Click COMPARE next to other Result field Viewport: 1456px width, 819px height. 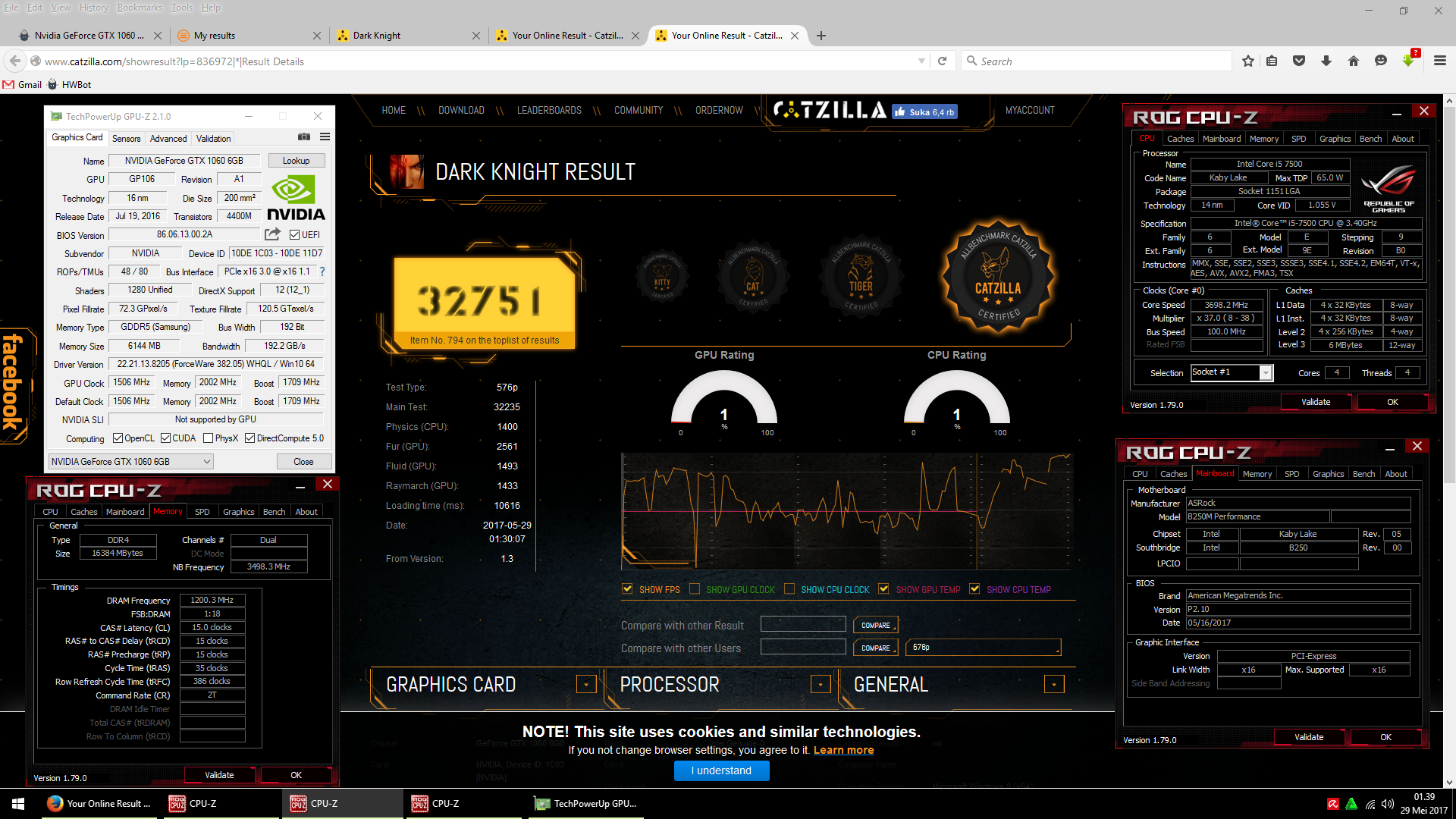click(876, 626)
